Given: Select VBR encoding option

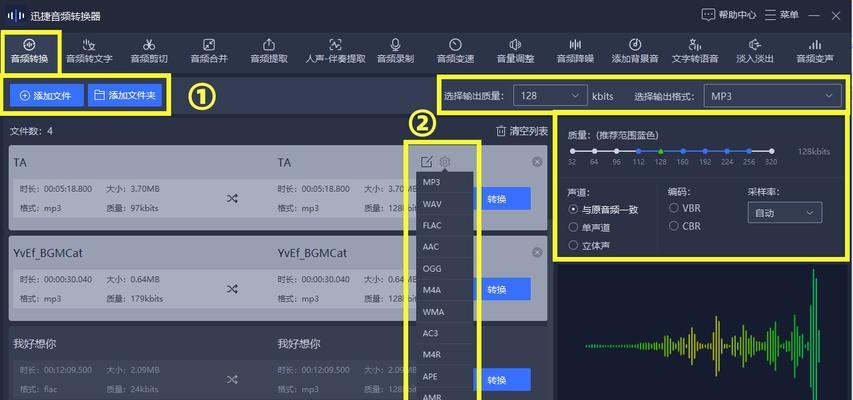Looking at the screenshot, I should (x=685, y=208).
